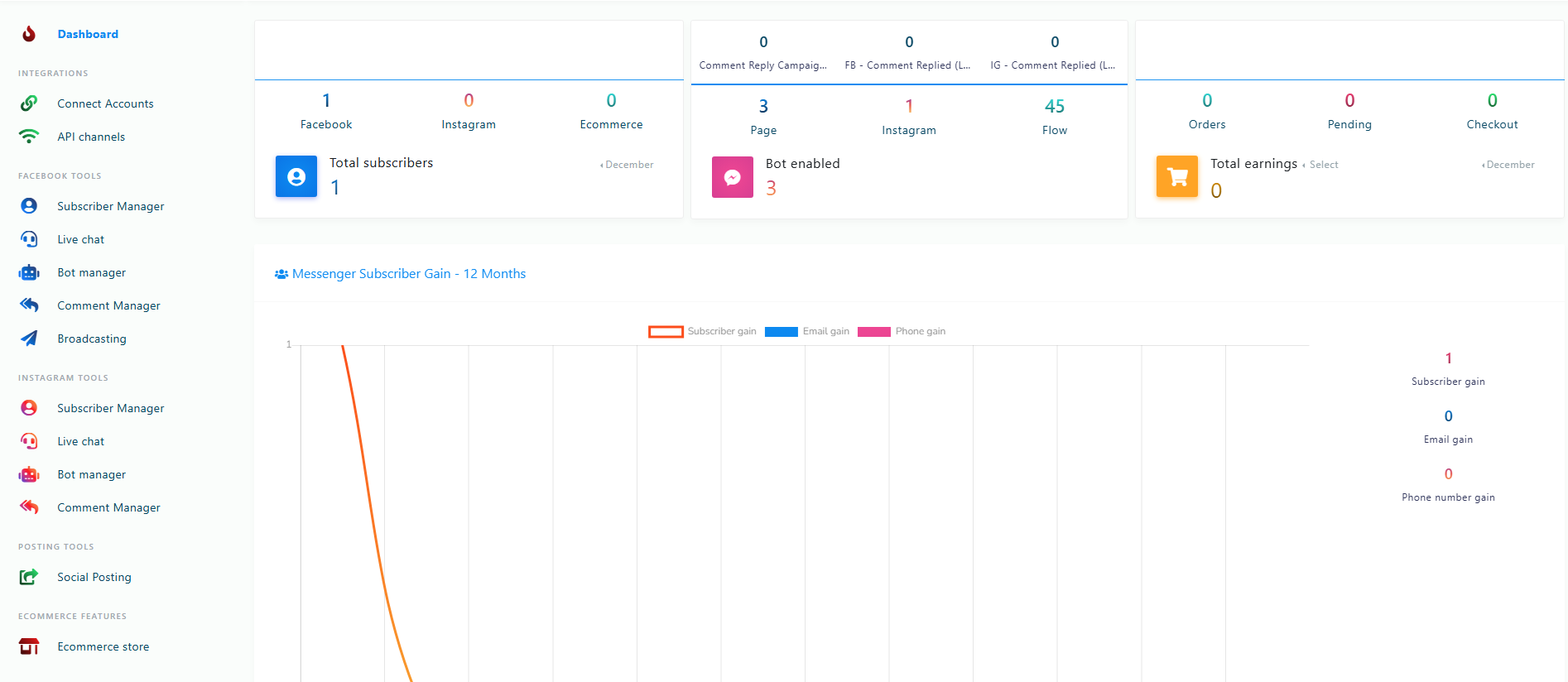Click the Comment Reply Campaign stat

[x=763, y=53]
